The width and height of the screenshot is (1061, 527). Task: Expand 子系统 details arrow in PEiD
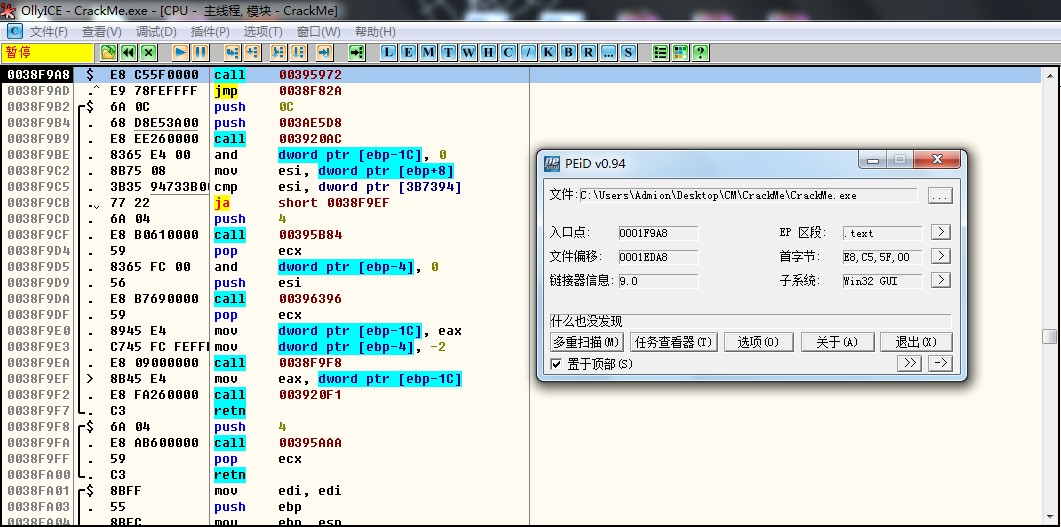tap(941, 280)
